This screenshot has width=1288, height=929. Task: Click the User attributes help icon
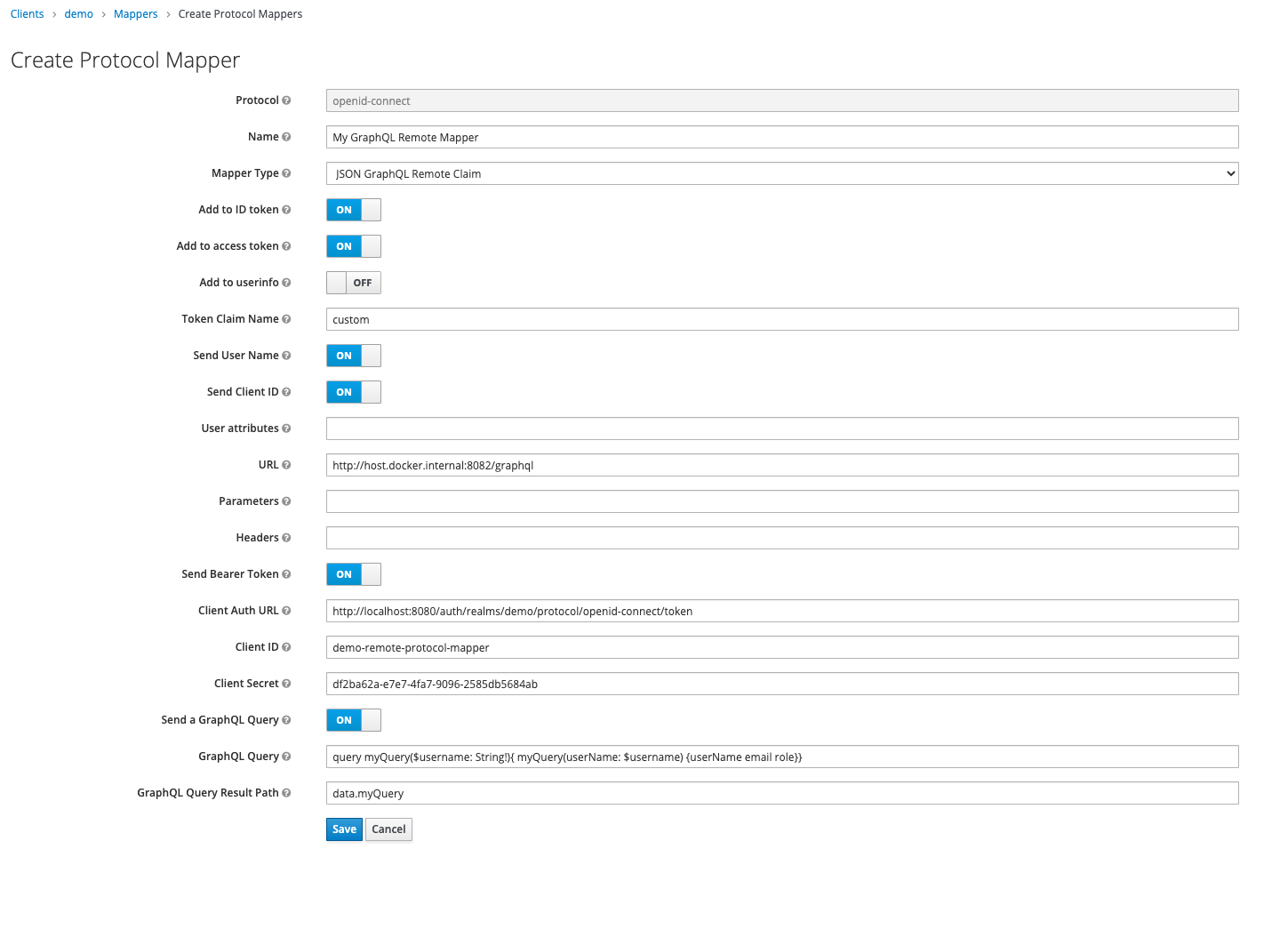286,428
